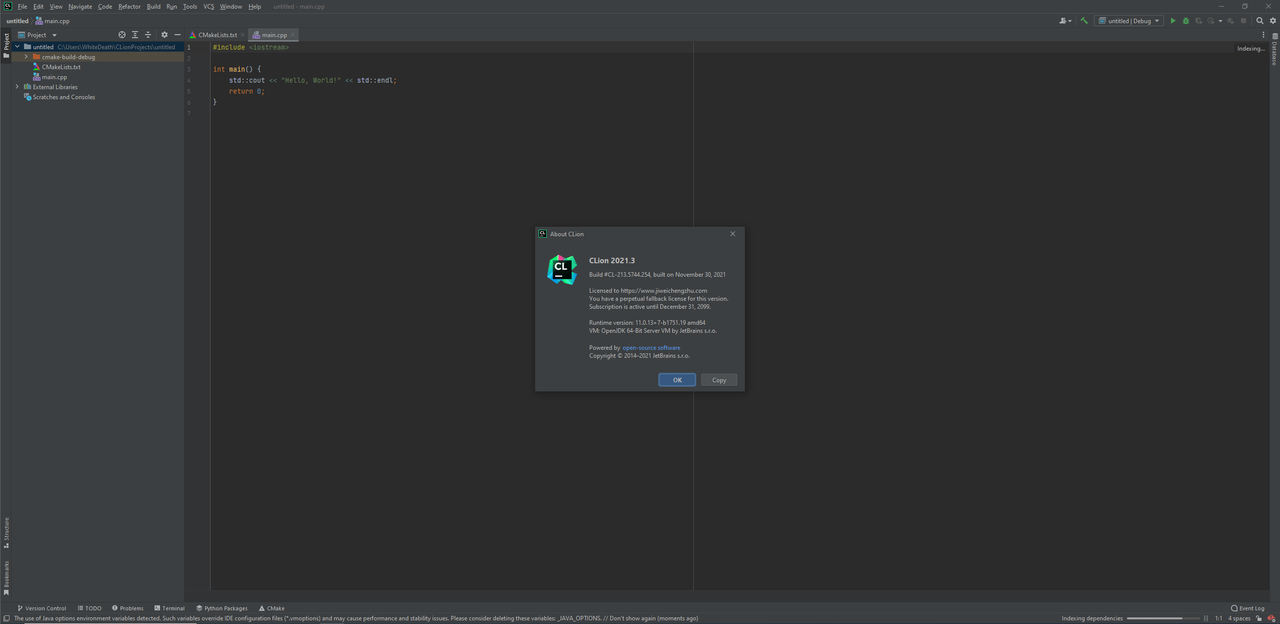The height and width of the screenshot is (624, 1280).
Task: Open the Terminal tool window
Action: pyautogui.click(x=169, y=608)
